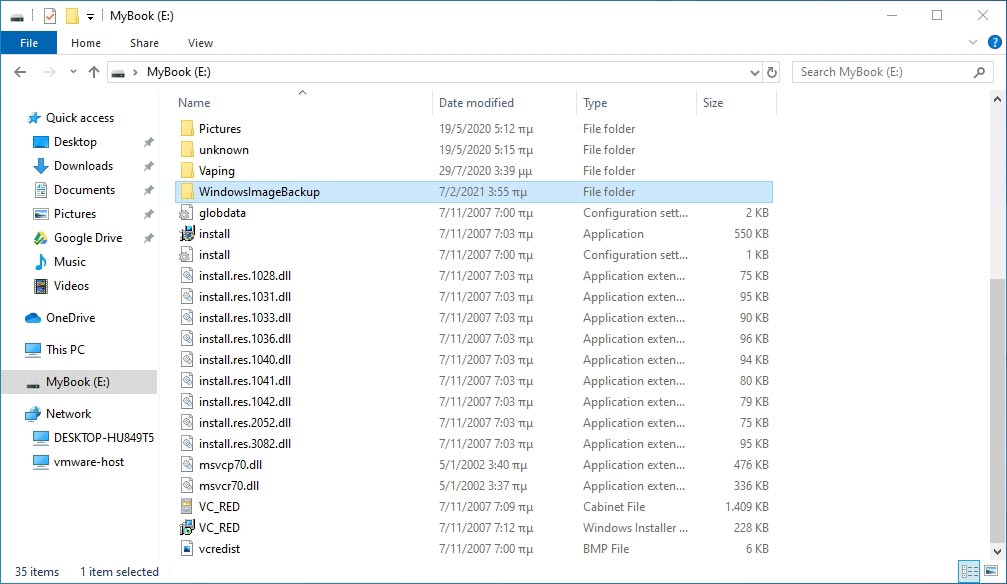Viewport: 1007px width, 584px height.
Task: Open the File menu
Action: click(x=29, y=43)
